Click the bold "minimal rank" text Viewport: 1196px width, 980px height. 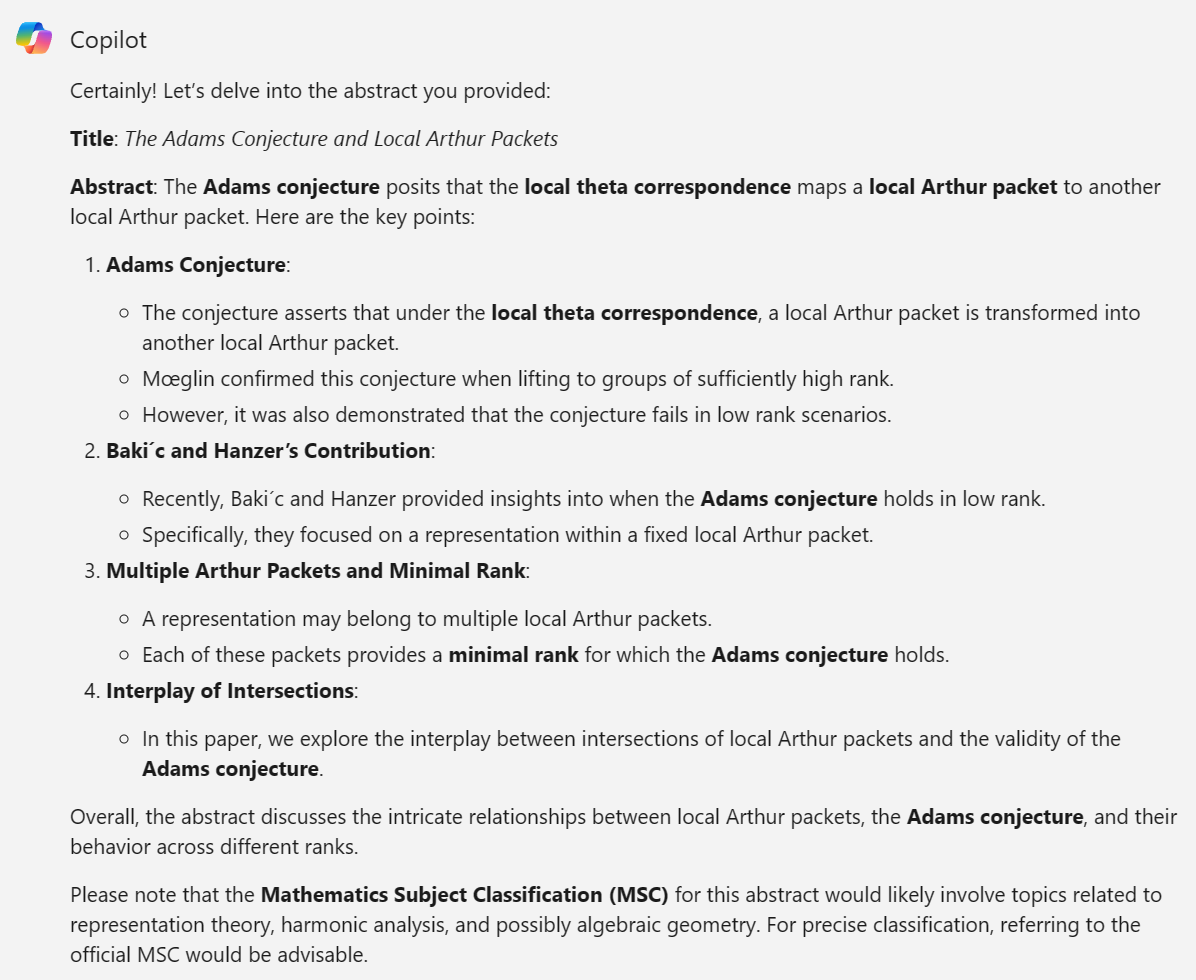coord(513,656)
